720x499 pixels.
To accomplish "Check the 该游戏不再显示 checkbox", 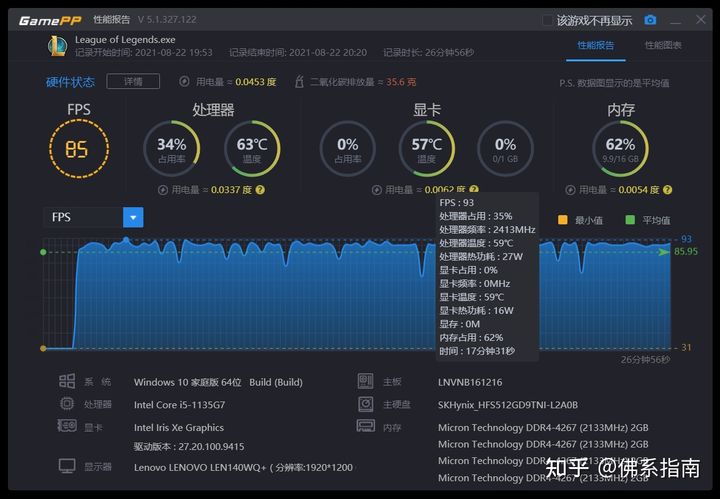I will click(547, 20).
